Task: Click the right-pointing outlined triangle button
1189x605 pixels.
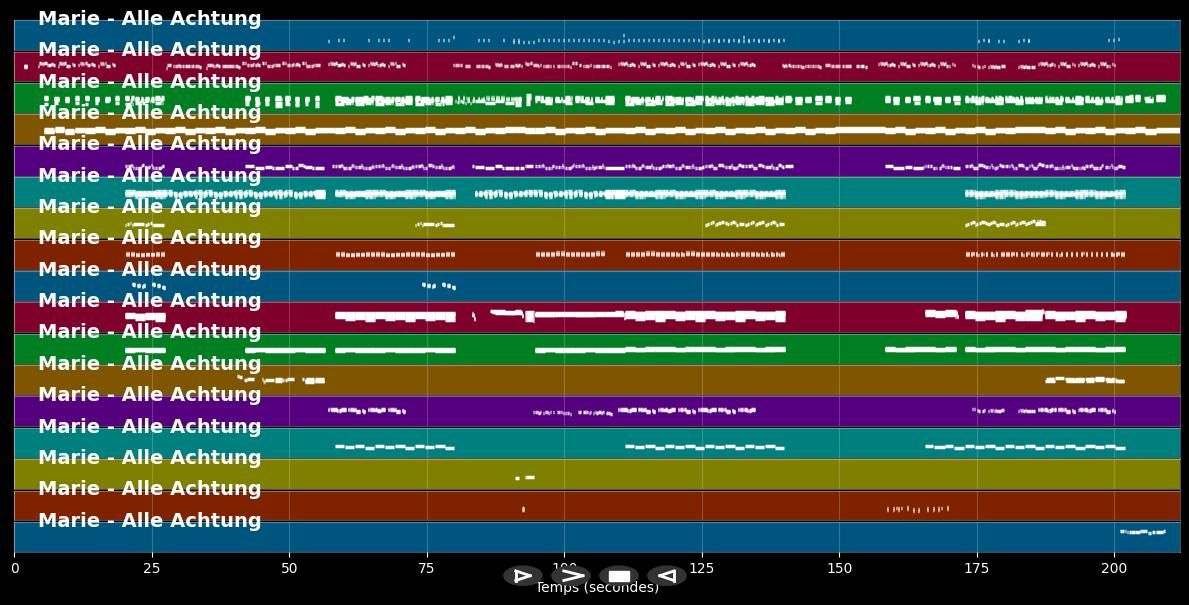Action: (522, 576)
